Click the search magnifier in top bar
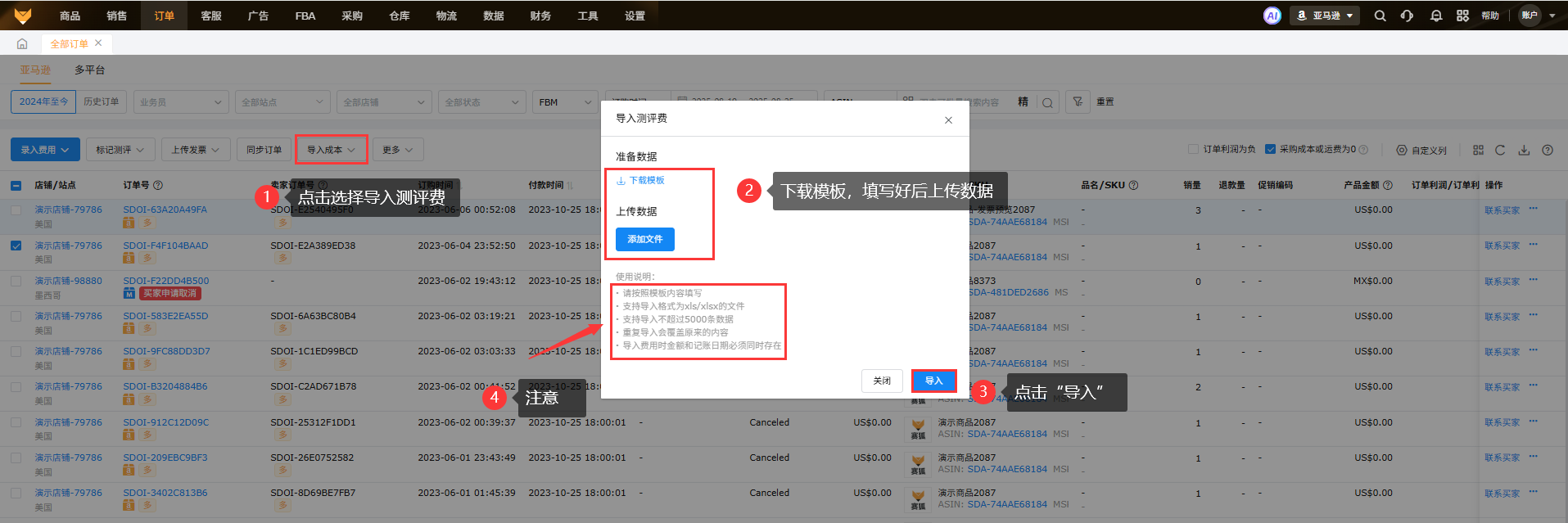Viewport: 1568px width, 523px height. [x=1380, y=16]
